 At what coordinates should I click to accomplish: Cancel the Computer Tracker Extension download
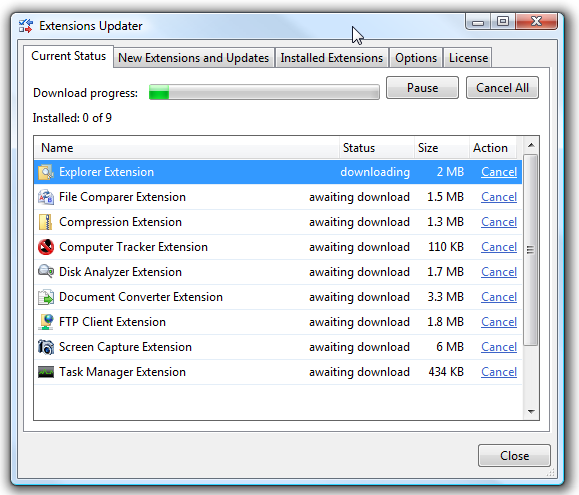click(x=499, y=247)
